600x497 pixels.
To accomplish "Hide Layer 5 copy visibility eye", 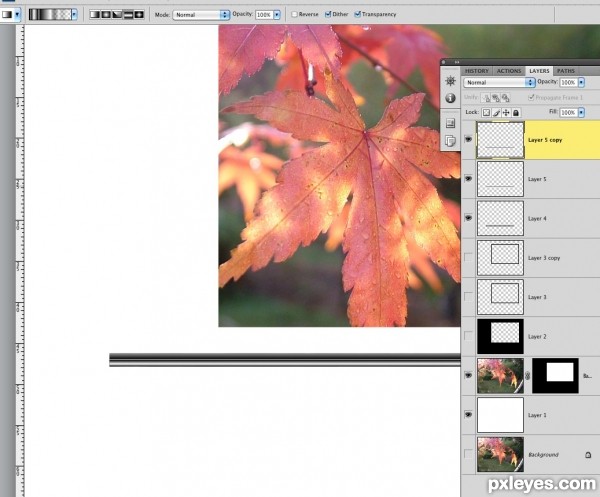I will (468, 139).
